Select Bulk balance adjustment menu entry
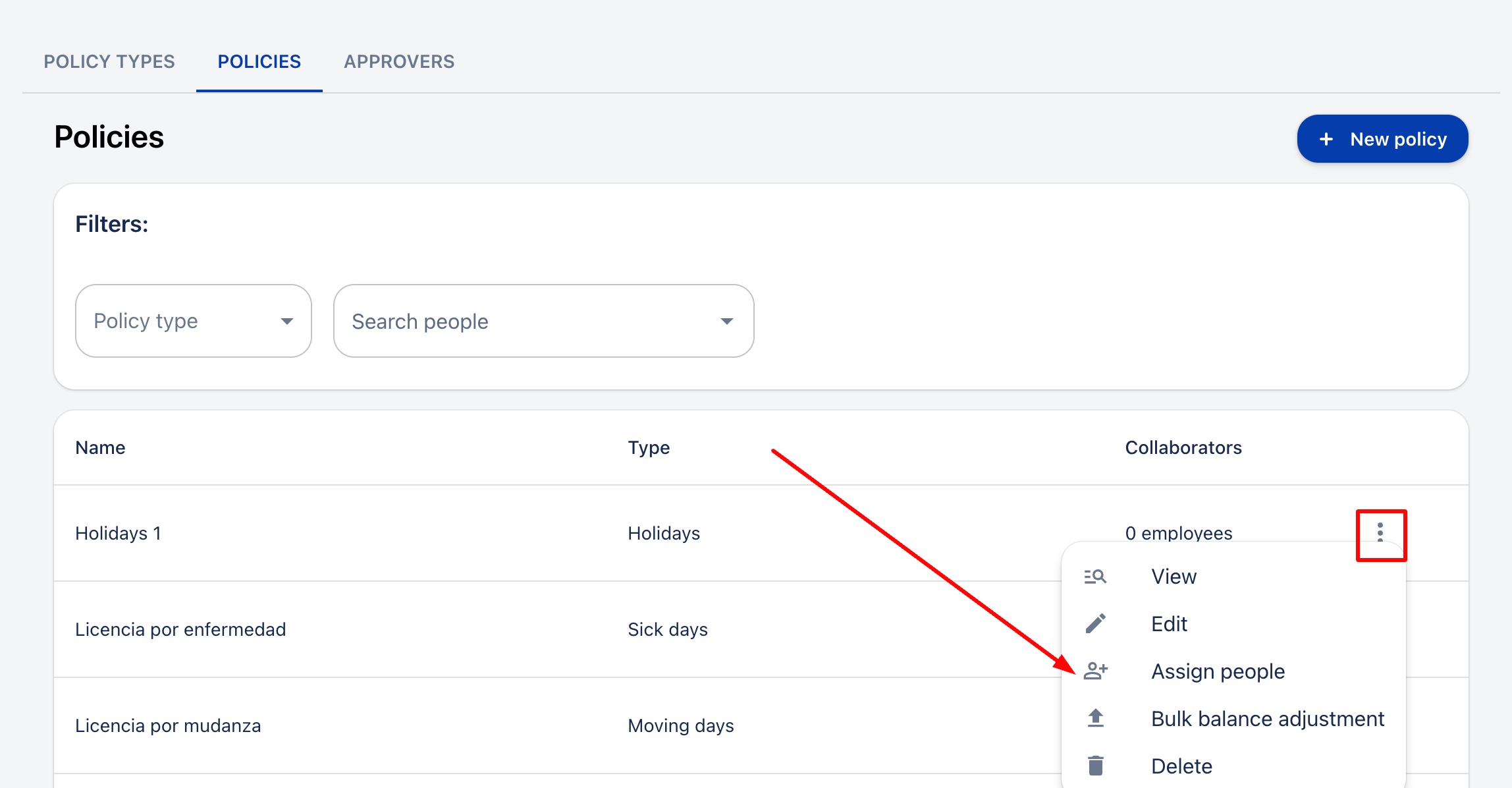This screenshot has width=1512, height=788. point(1267,718)
